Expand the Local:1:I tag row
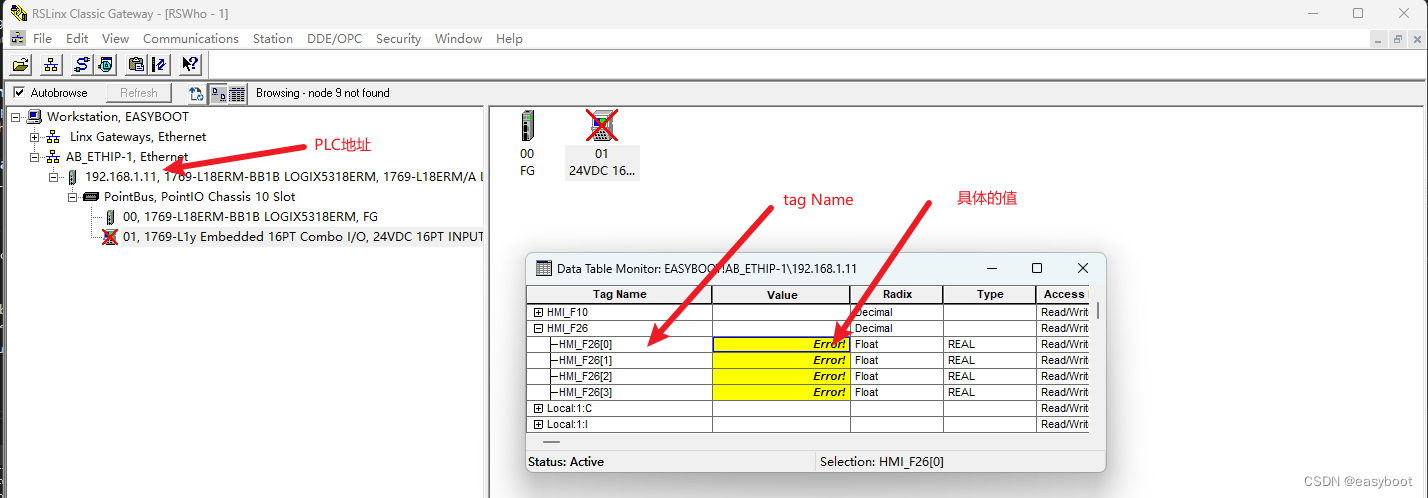 pyautogui.click(x=538, y=424)
